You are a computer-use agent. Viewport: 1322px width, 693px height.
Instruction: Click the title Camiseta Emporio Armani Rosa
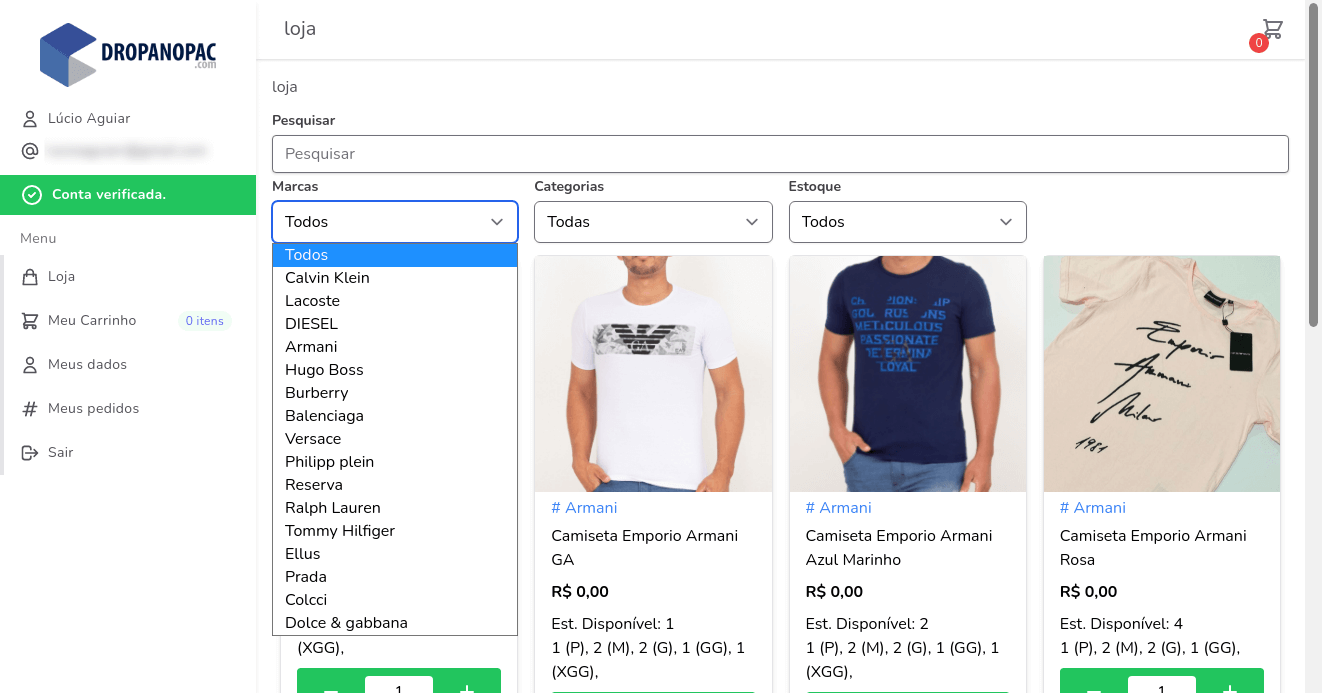1153,548
